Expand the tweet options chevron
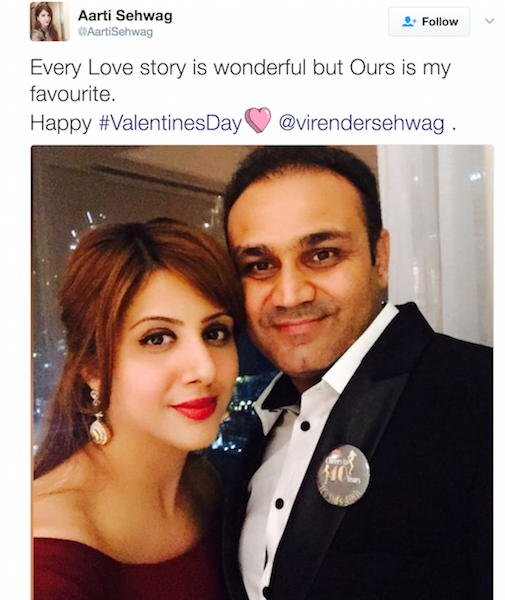 (490, 21)
